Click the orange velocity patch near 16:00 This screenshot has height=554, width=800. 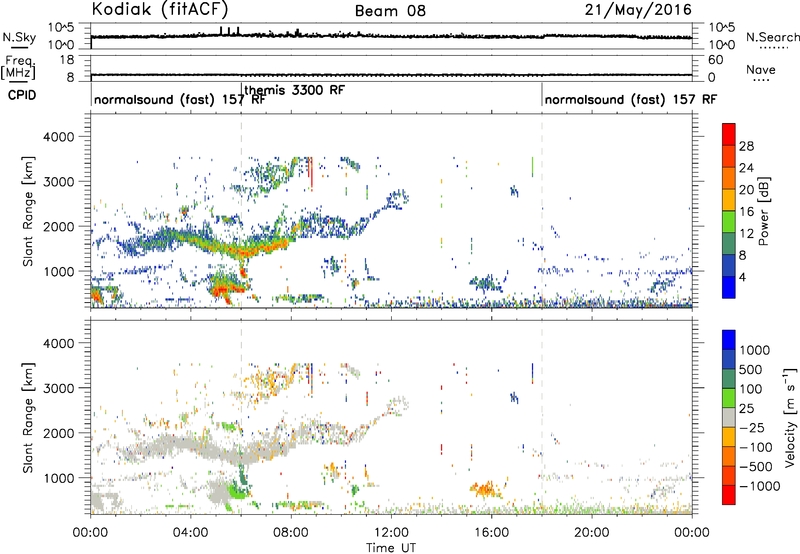[486, 490]
